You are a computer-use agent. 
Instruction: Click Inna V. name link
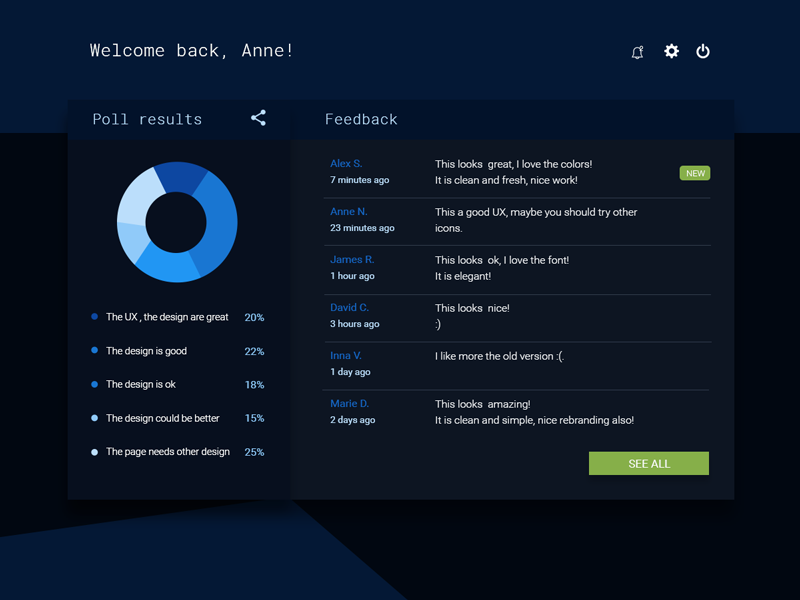[x=346, y=355]
